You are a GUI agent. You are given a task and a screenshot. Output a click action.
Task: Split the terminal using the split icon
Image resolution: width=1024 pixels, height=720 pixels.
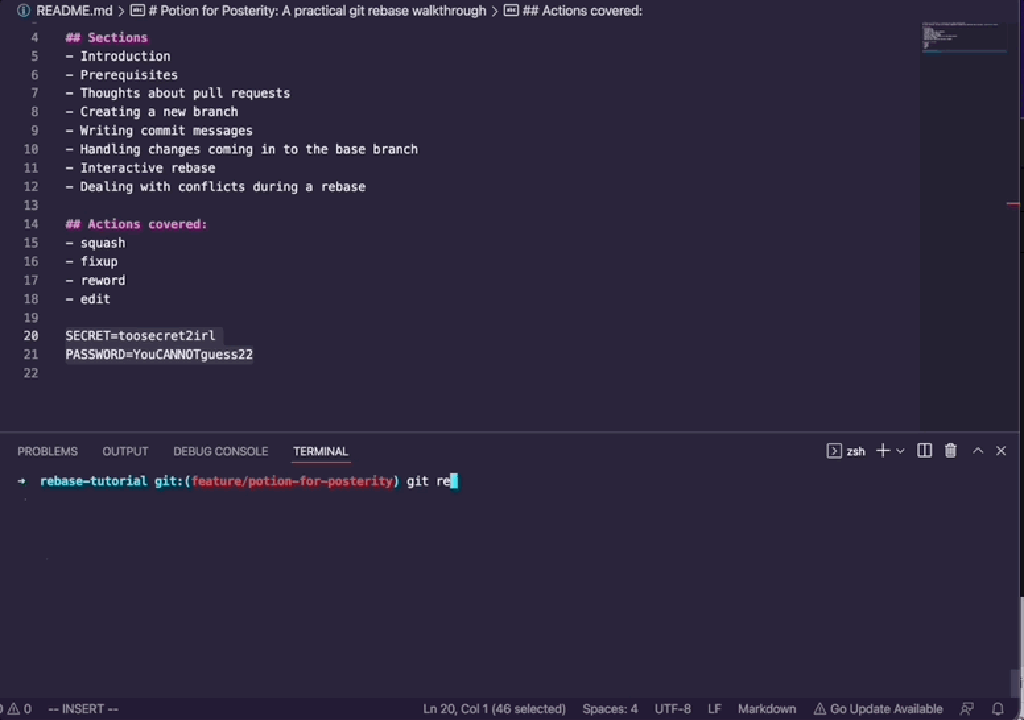click(x=924, y=450)
